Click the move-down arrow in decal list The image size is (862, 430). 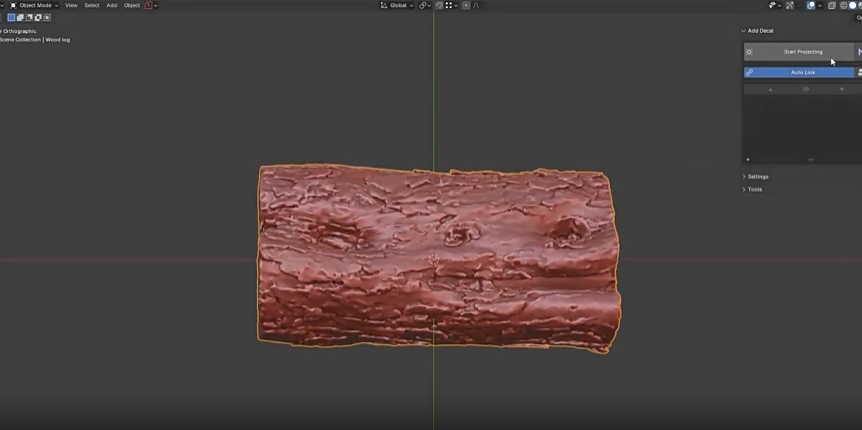pos(841,89)
